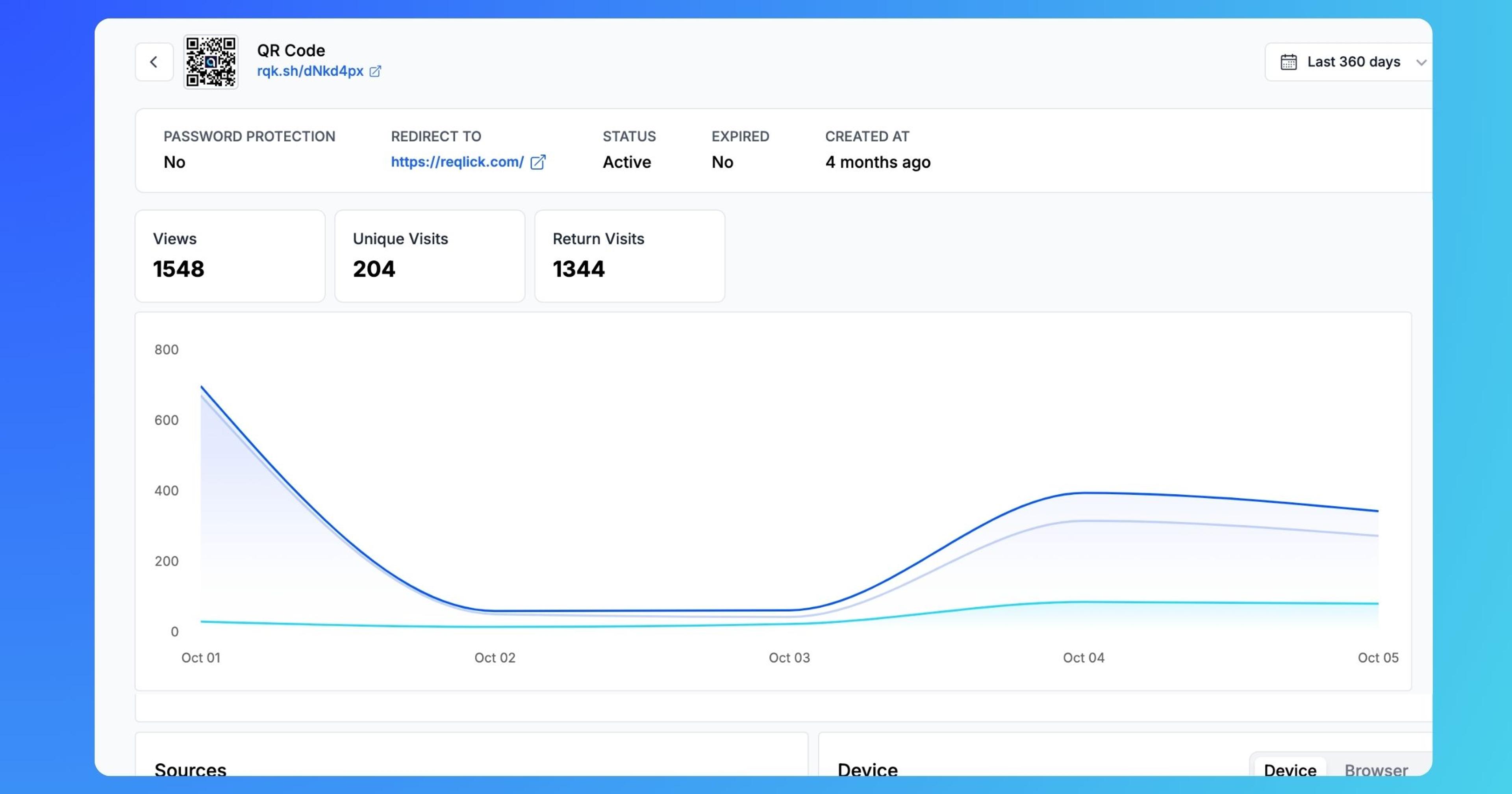Toggle the Browser view in Device panel
This screenshot has width=1512, height=794.
[x=1376, y=770]
